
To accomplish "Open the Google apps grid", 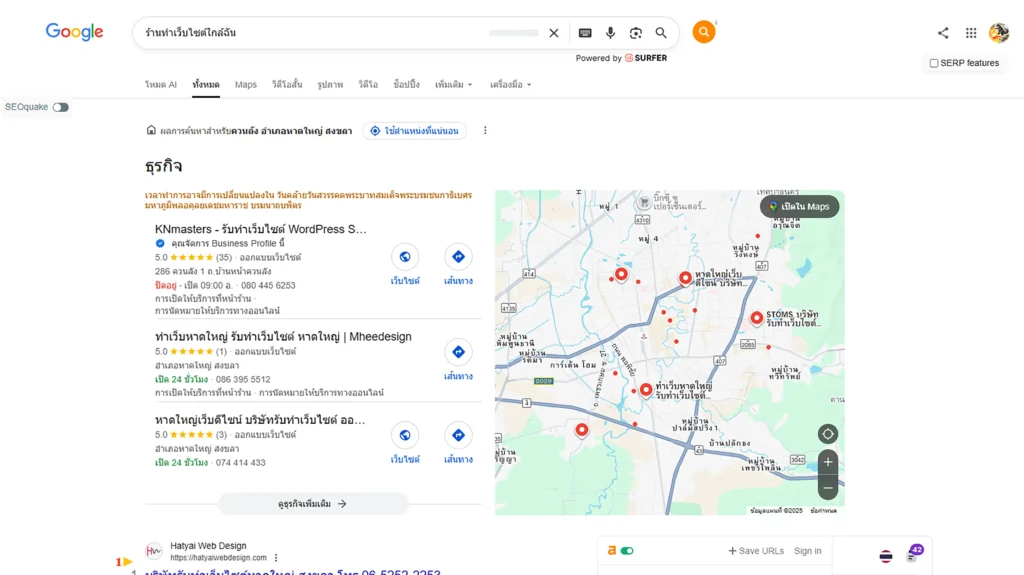I will pos(971,33).
